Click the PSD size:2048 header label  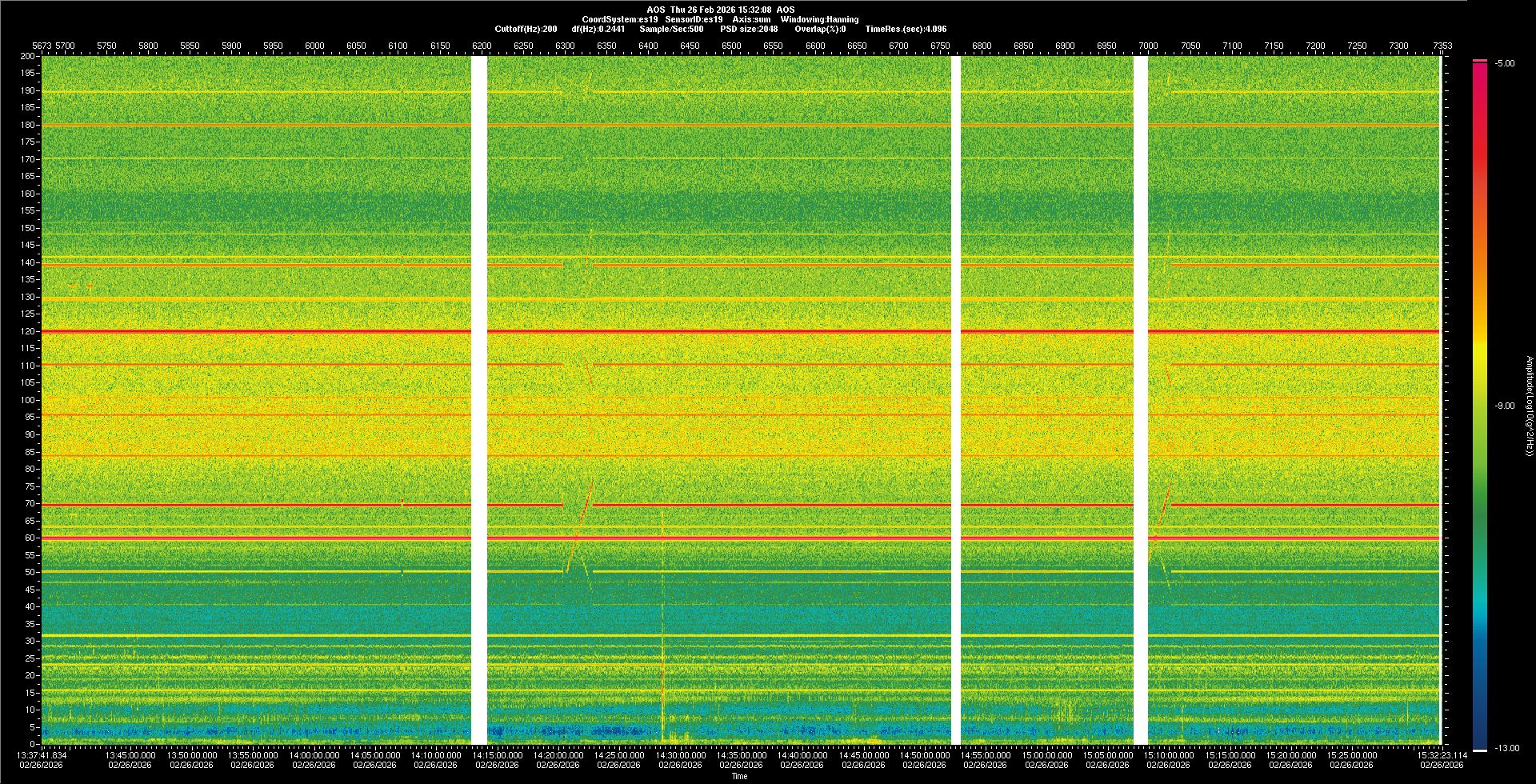click(x=748, y=29)
